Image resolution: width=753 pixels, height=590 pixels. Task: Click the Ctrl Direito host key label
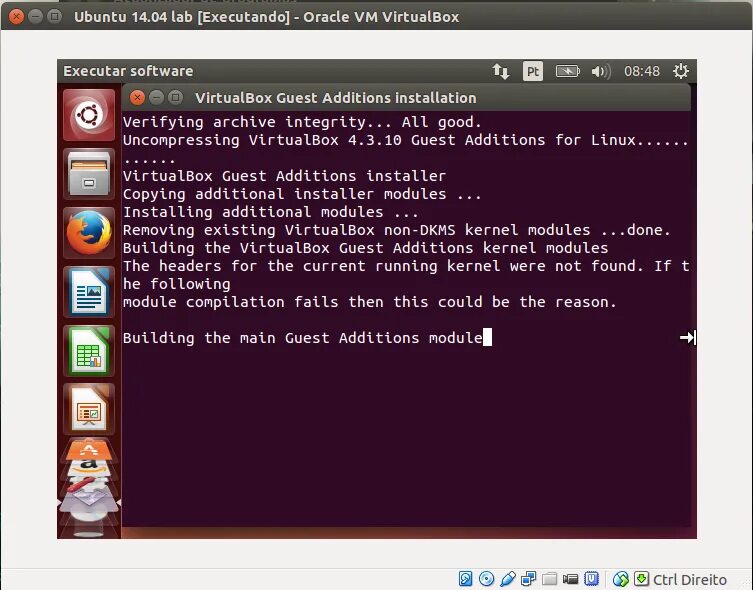pos(690,579)
